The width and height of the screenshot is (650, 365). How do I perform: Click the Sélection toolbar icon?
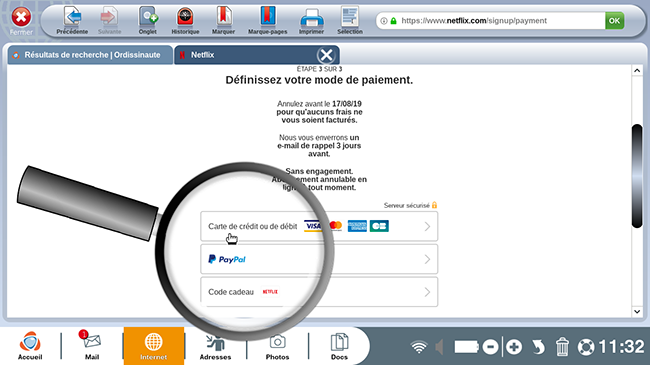click(x=350, y=20)
